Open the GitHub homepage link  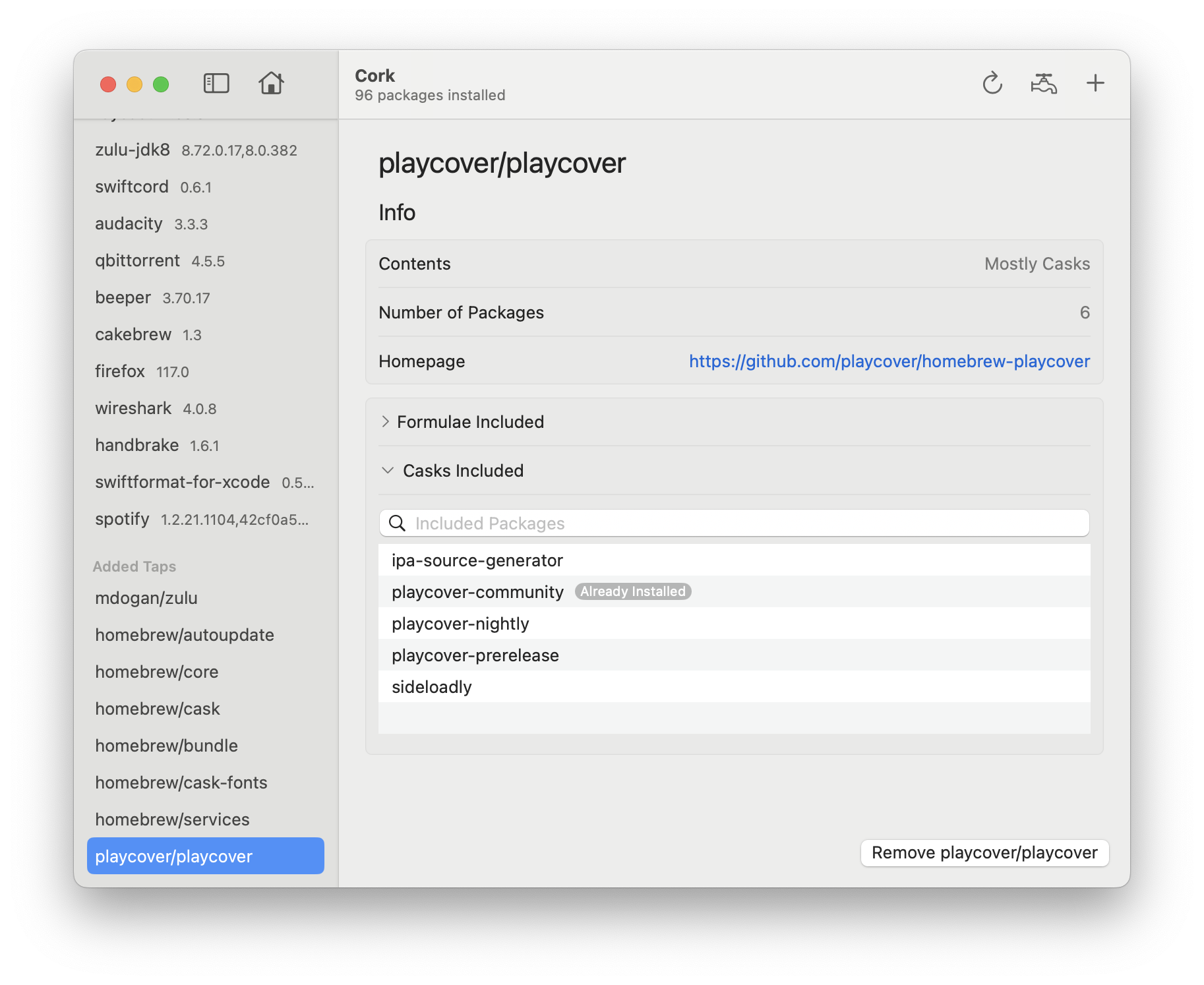coord(889,361)
